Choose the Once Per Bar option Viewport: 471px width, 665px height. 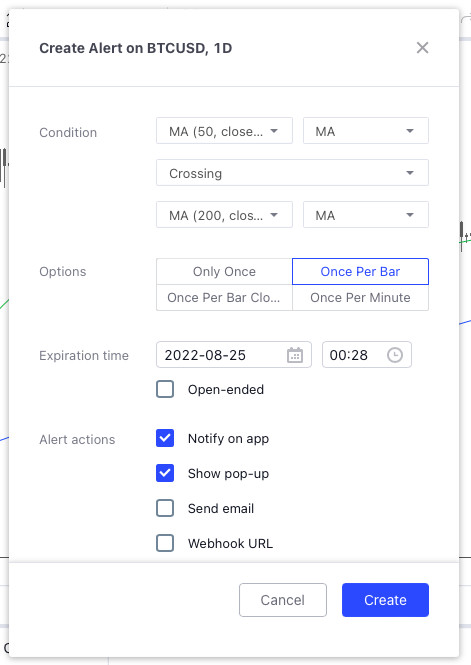tap(360, 271)
